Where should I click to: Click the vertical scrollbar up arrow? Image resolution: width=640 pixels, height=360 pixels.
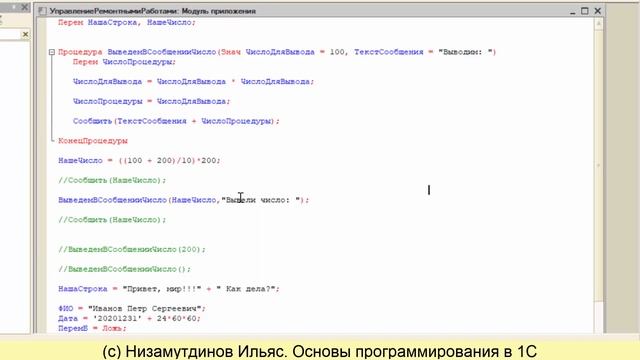(x=599, y=24)
